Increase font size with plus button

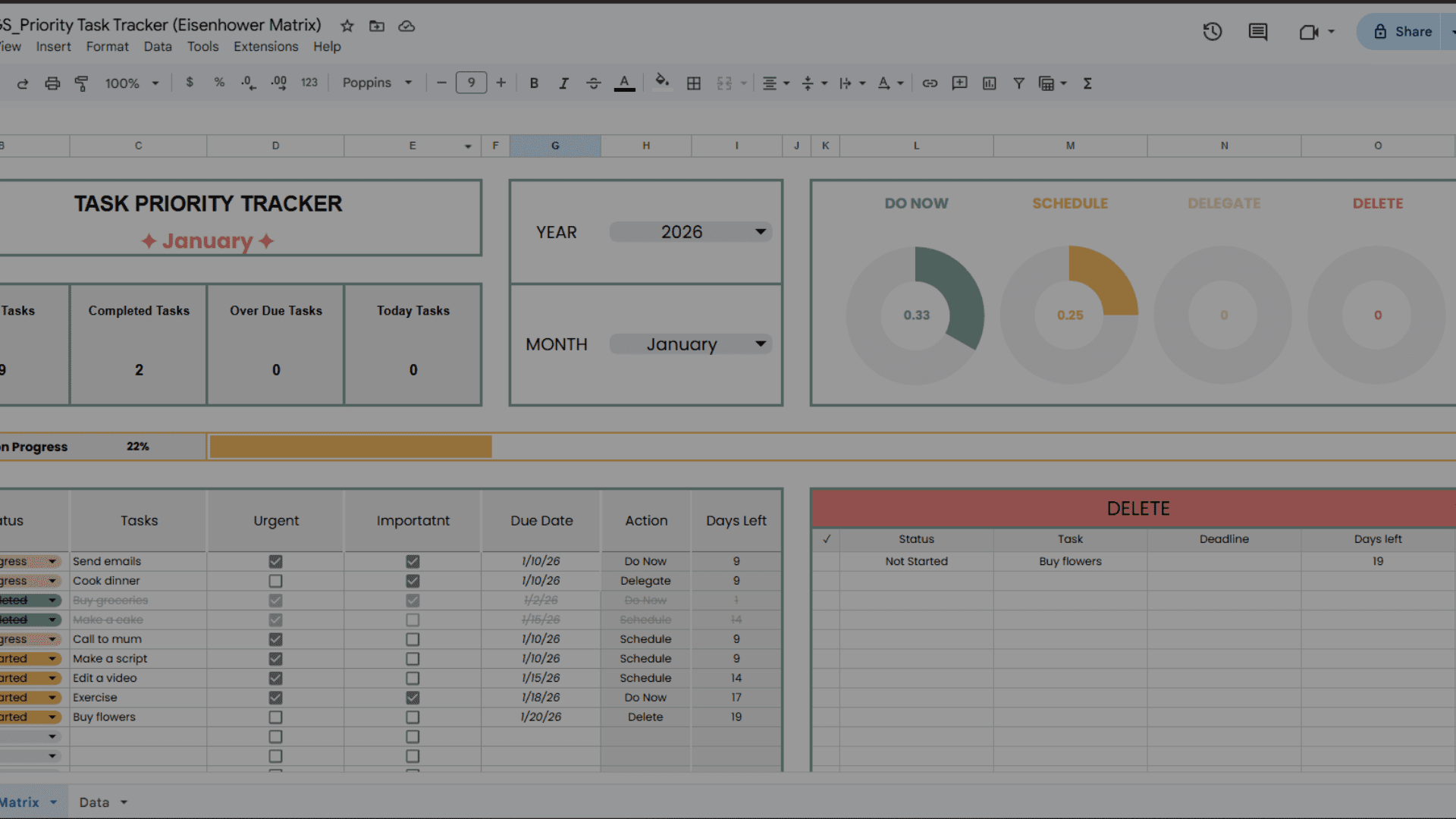point(500,83)
